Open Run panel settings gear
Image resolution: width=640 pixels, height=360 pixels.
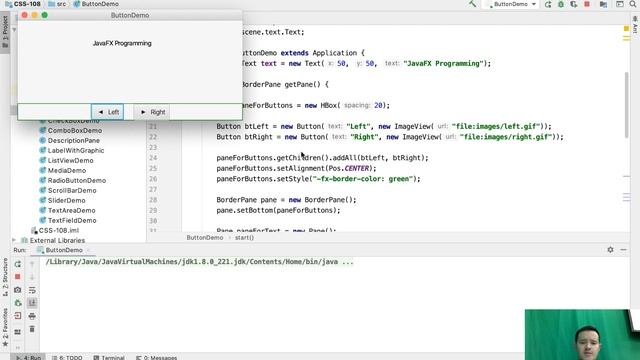(x=610, y=249)
